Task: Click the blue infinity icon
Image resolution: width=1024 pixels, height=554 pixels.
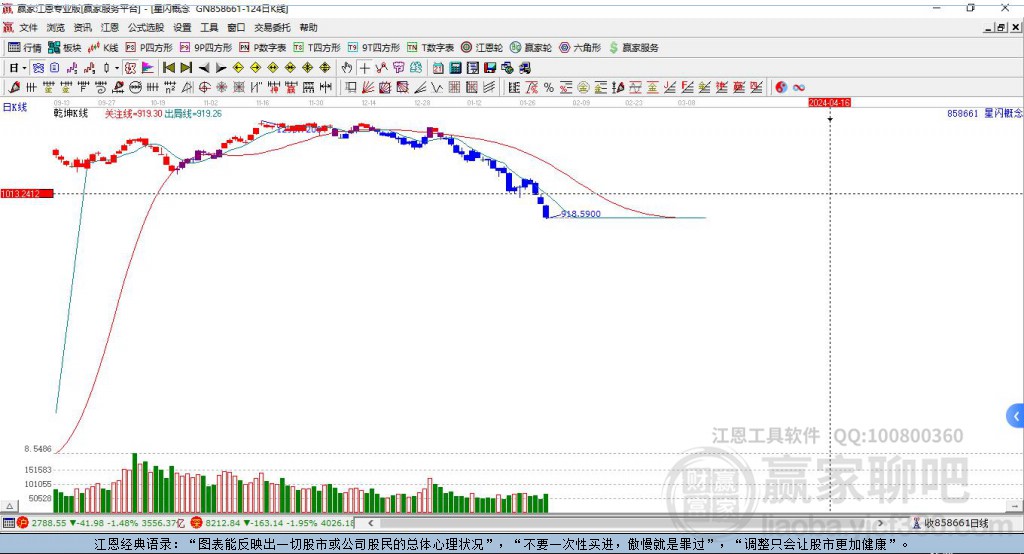Action: pyautogui.click(x=799, y=87)
